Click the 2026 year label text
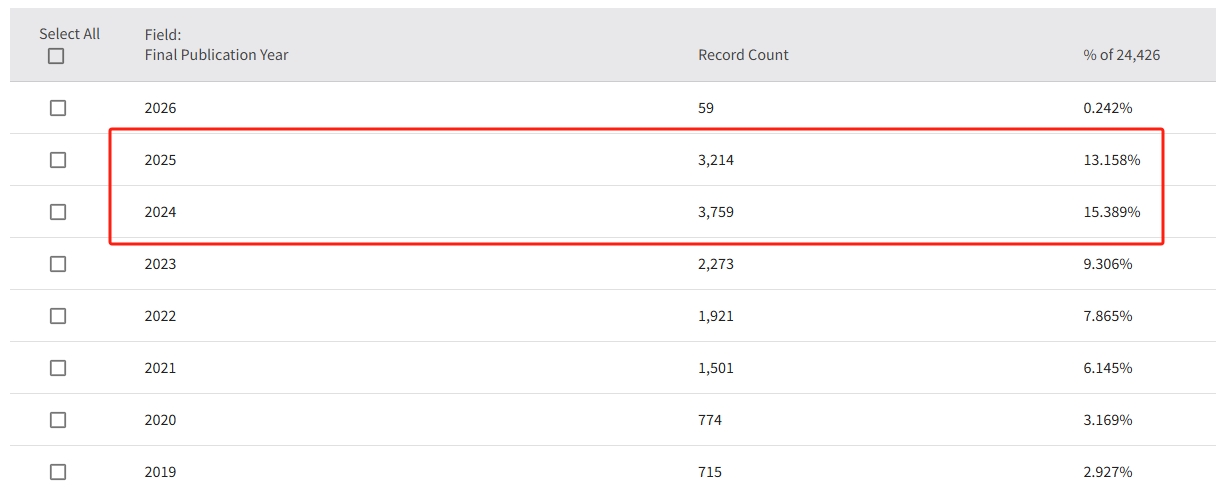 tap(160, 108)
